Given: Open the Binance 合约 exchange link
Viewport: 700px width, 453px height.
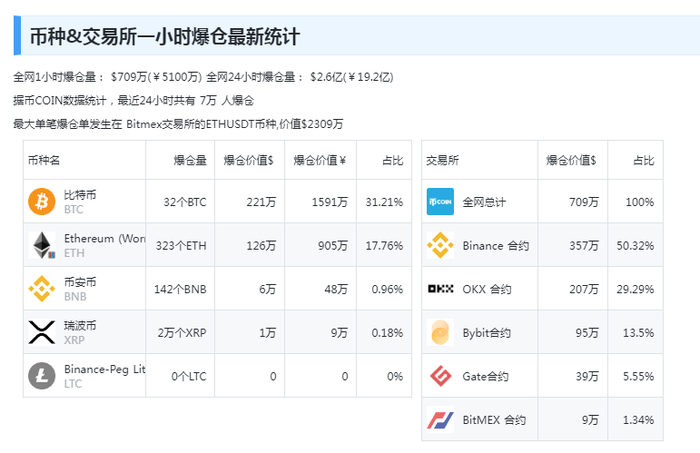Looking at the screenshot, I should [495, 246].
